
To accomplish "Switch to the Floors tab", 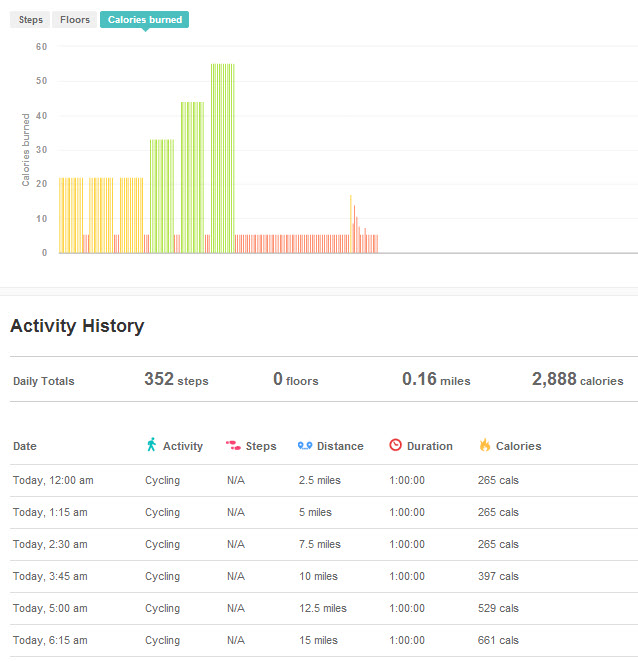I will pyautogui.click(x=75, y=20).
